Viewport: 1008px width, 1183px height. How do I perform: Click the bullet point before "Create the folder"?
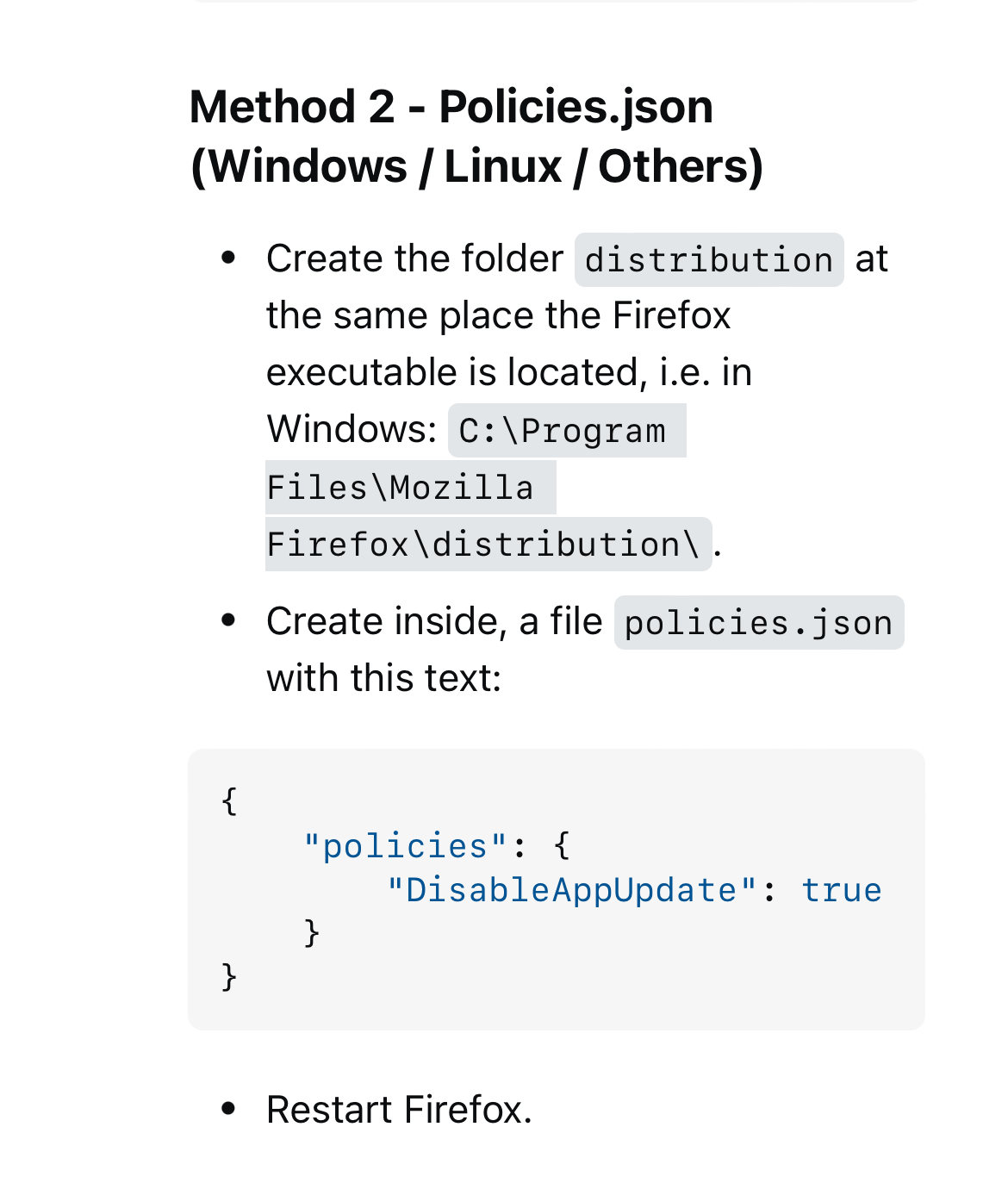pyautogui.click(x=228, y=258)
